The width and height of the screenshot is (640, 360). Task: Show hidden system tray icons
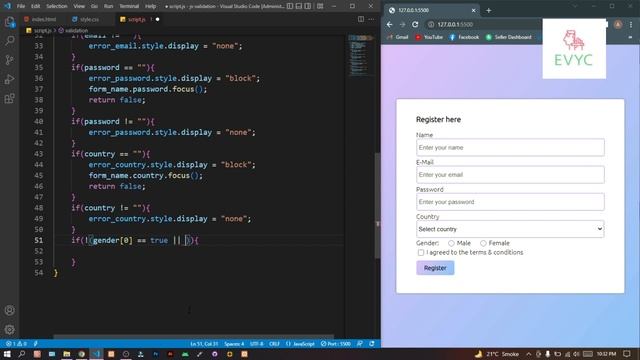[x=528, y=354]
